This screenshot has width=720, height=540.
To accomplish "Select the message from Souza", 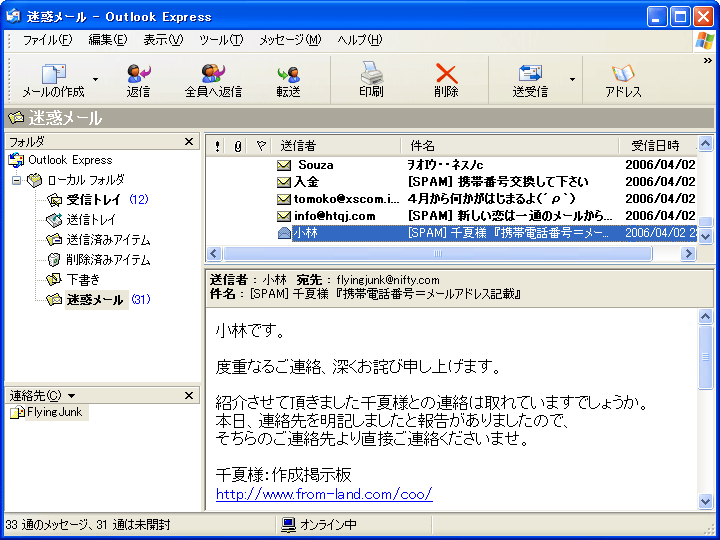I will (451, 165).
